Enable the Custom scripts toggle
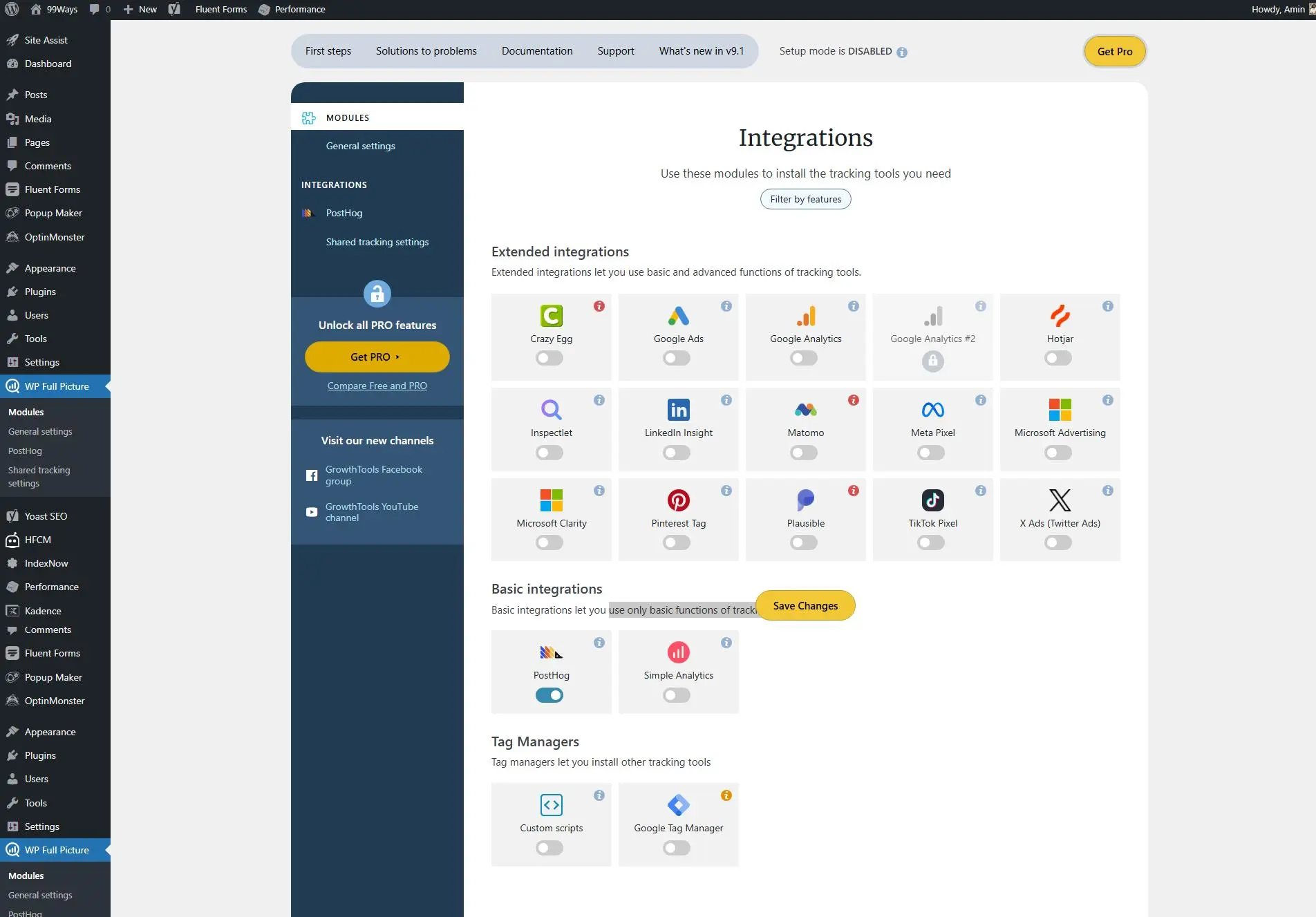This screenshot has height=917, width=1316. click(x=549, y=848)
